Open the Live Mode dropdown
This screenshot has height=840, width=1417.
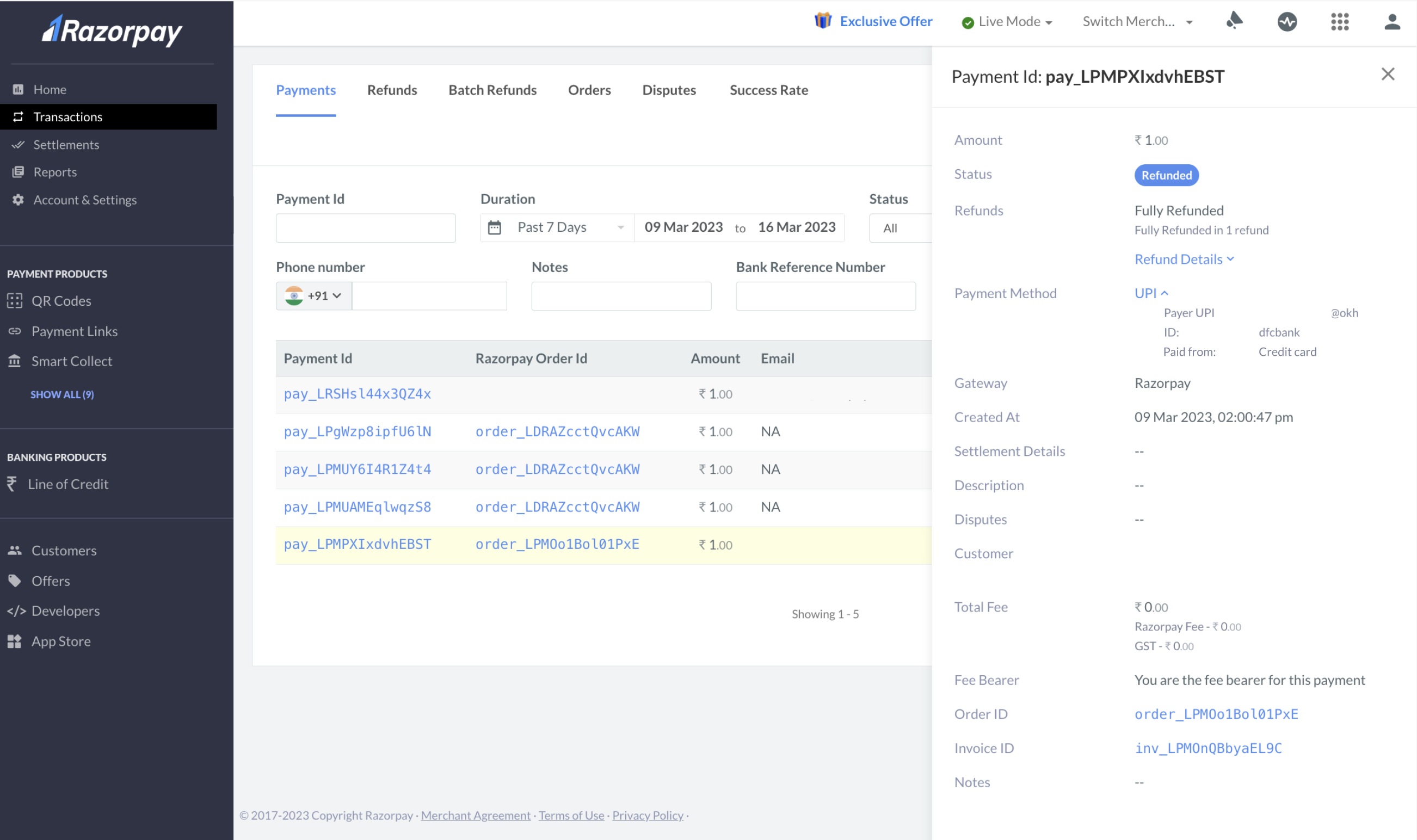1007,22
